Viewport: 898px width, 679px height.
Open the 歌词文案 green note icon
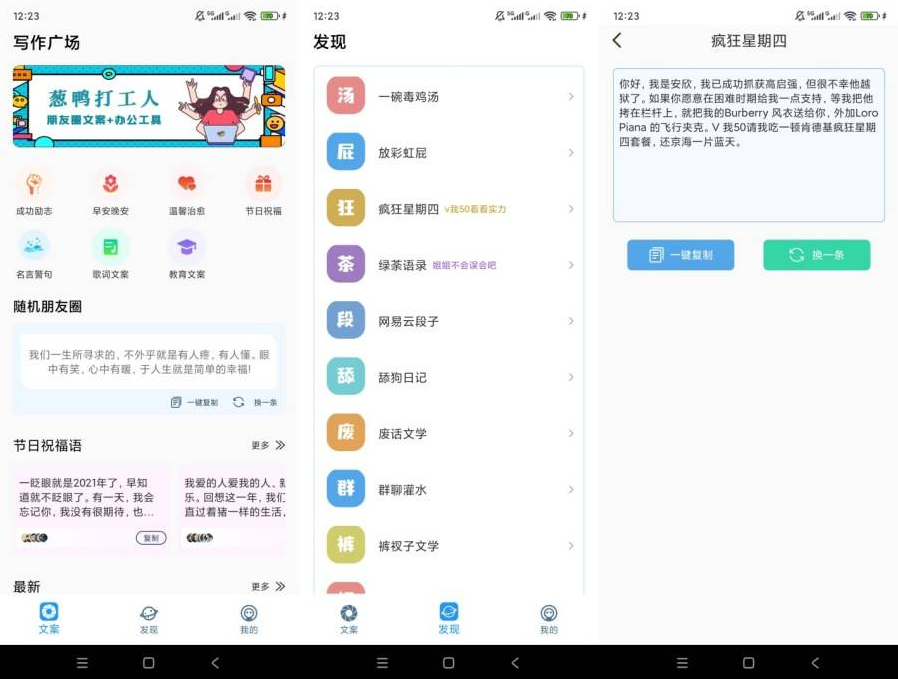click(111, 246)
